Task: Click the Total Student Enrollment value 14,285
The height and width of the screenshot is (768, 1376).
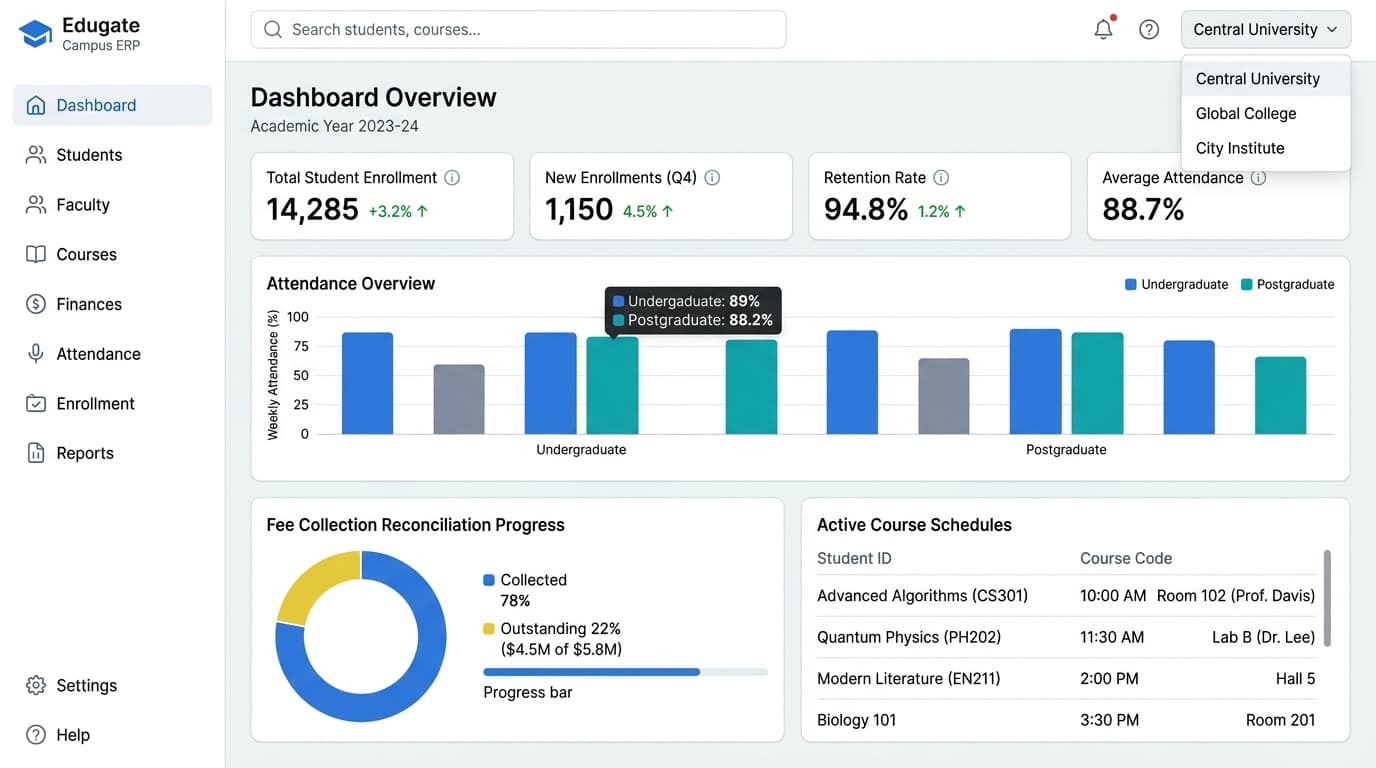Action: tap(312, 209)
